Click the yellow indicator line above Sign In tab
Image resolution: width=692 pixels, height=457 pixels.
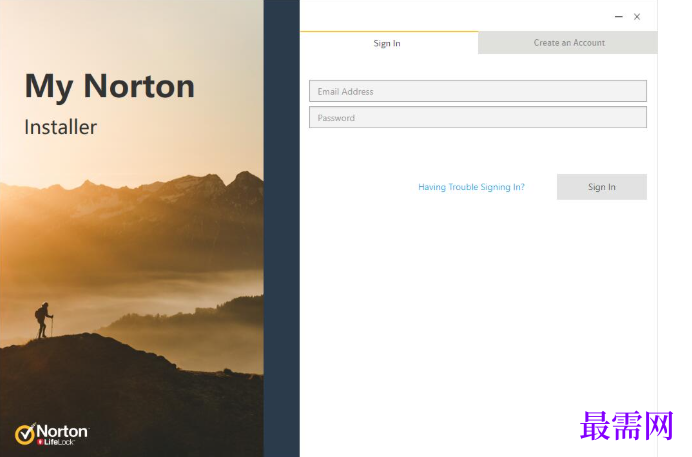[x=389, y=32]
